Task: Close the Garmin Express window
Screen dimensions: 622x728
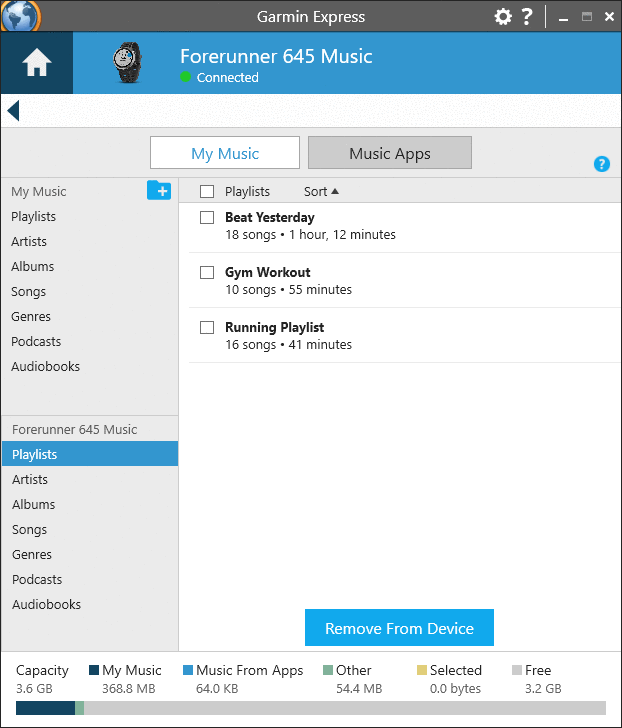Action: 609,17
